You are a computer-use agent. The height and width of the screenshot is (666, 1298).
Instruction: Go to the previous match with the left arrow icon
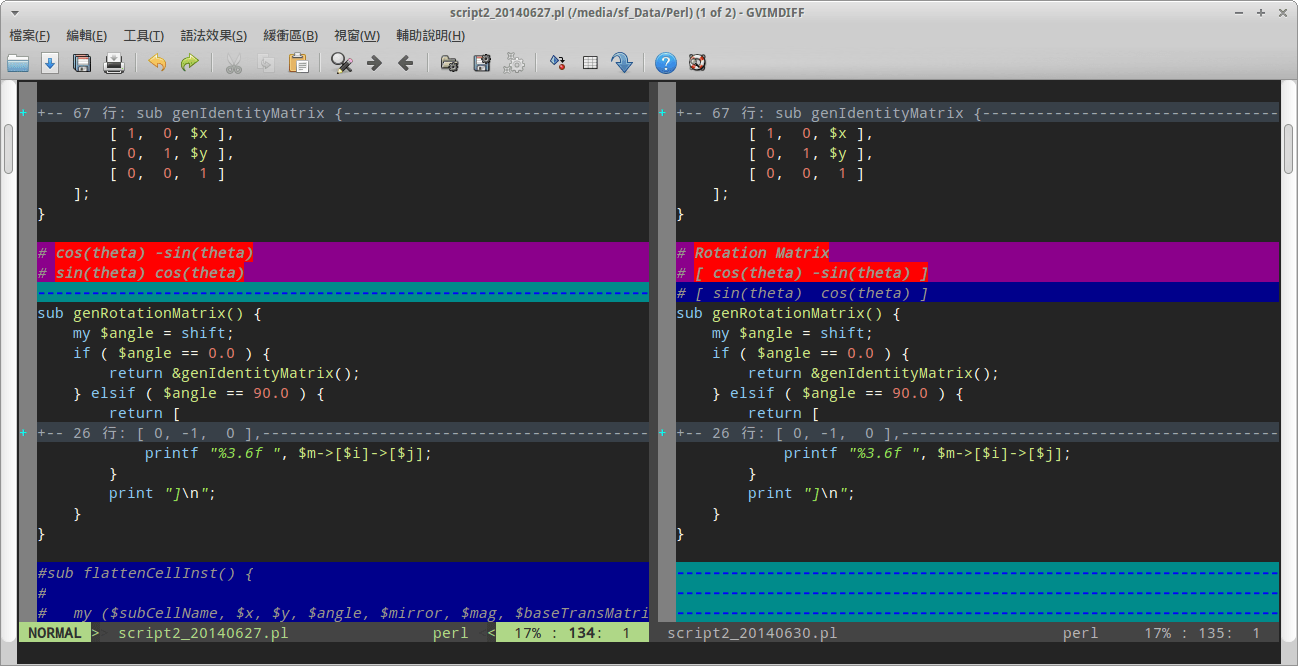pyautogui.click(x=405, y=63)
